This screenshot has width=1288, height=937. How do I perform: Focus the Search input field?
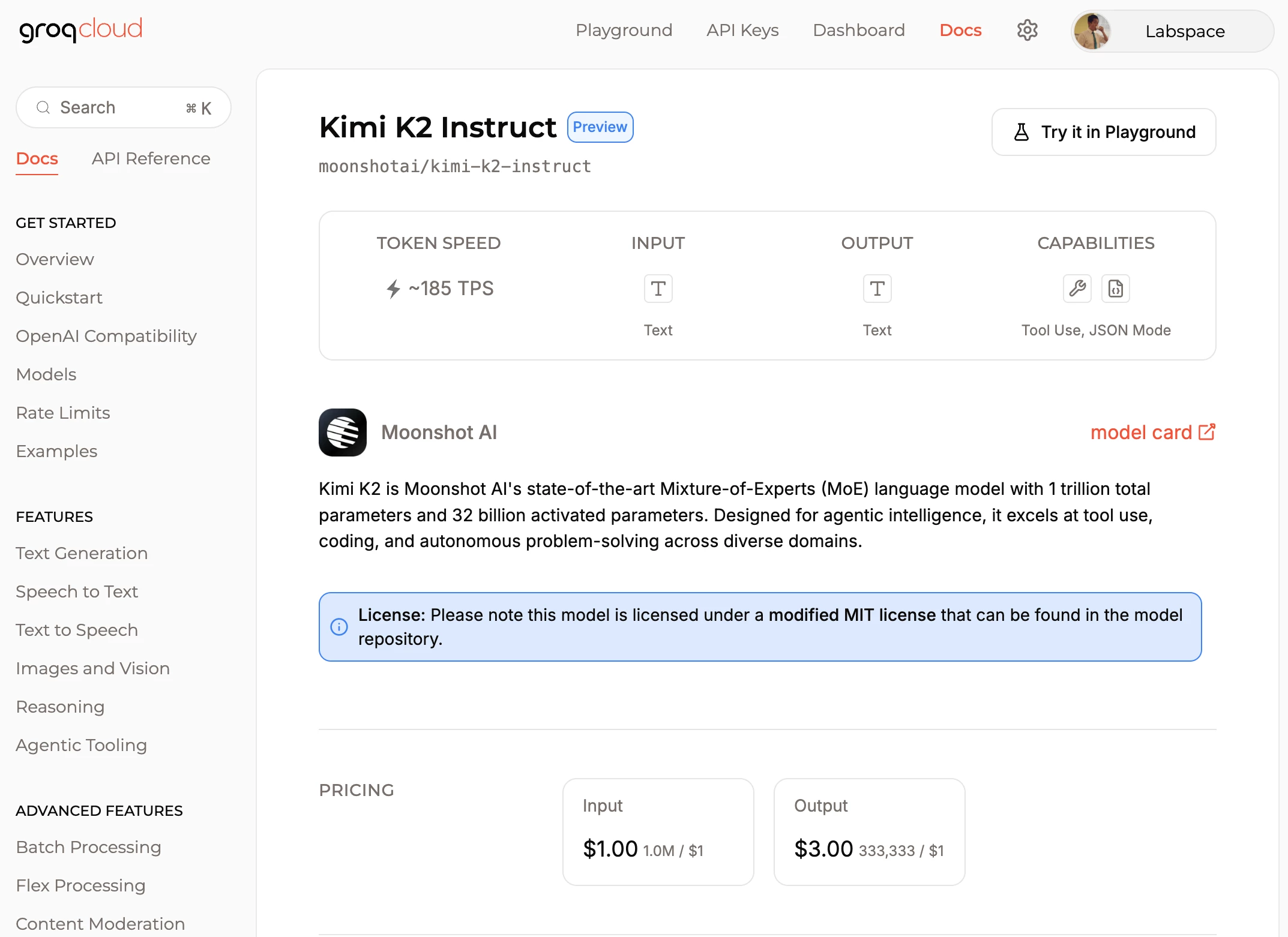124,107
